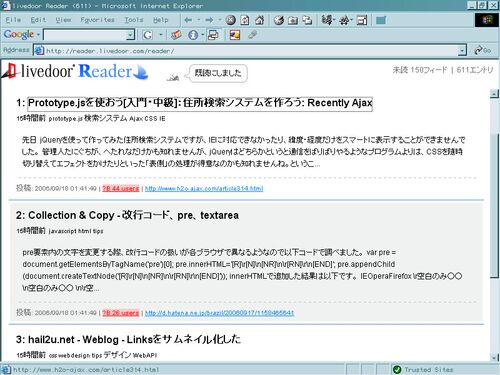Click the 'Trusted Sites' status bar text
This screenshot has width=500, height=375.
click(429, 370)
